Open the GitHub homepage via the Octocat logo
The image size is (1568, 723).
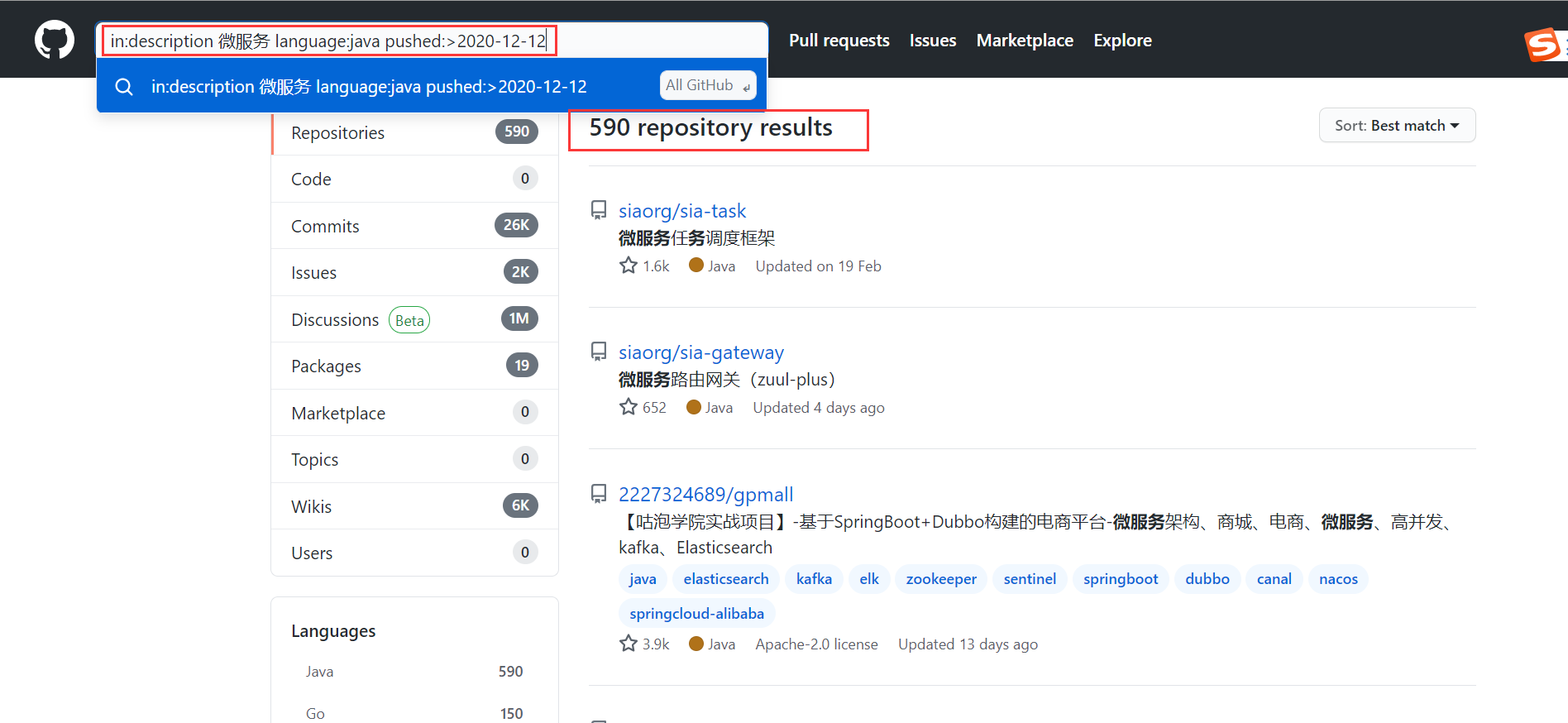(x=55, y=40)
